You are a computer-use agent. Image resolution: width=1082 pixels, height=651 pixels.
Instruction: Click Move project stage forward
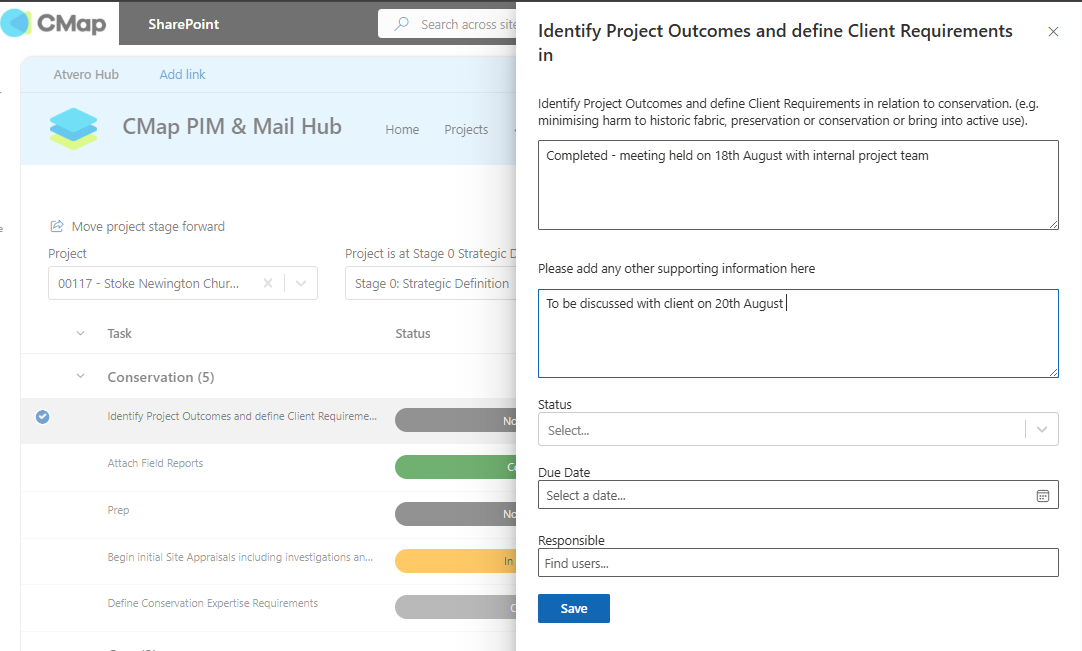(x=148, y=226)
